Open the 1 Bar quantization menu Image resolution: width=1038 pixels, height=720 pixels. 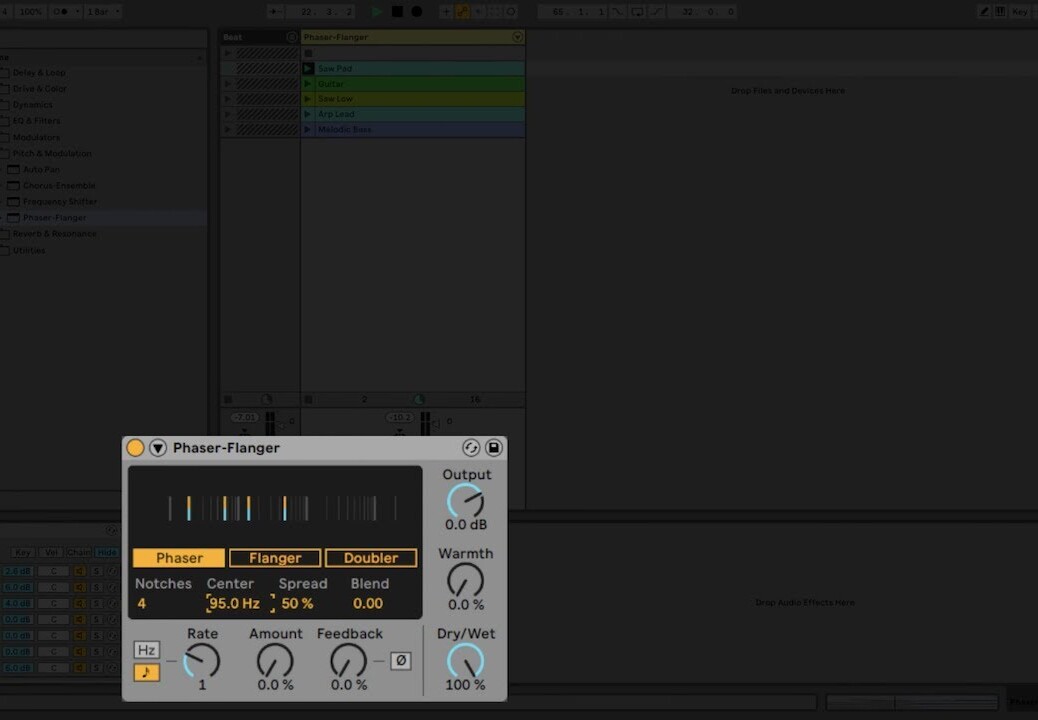(103, 11)
